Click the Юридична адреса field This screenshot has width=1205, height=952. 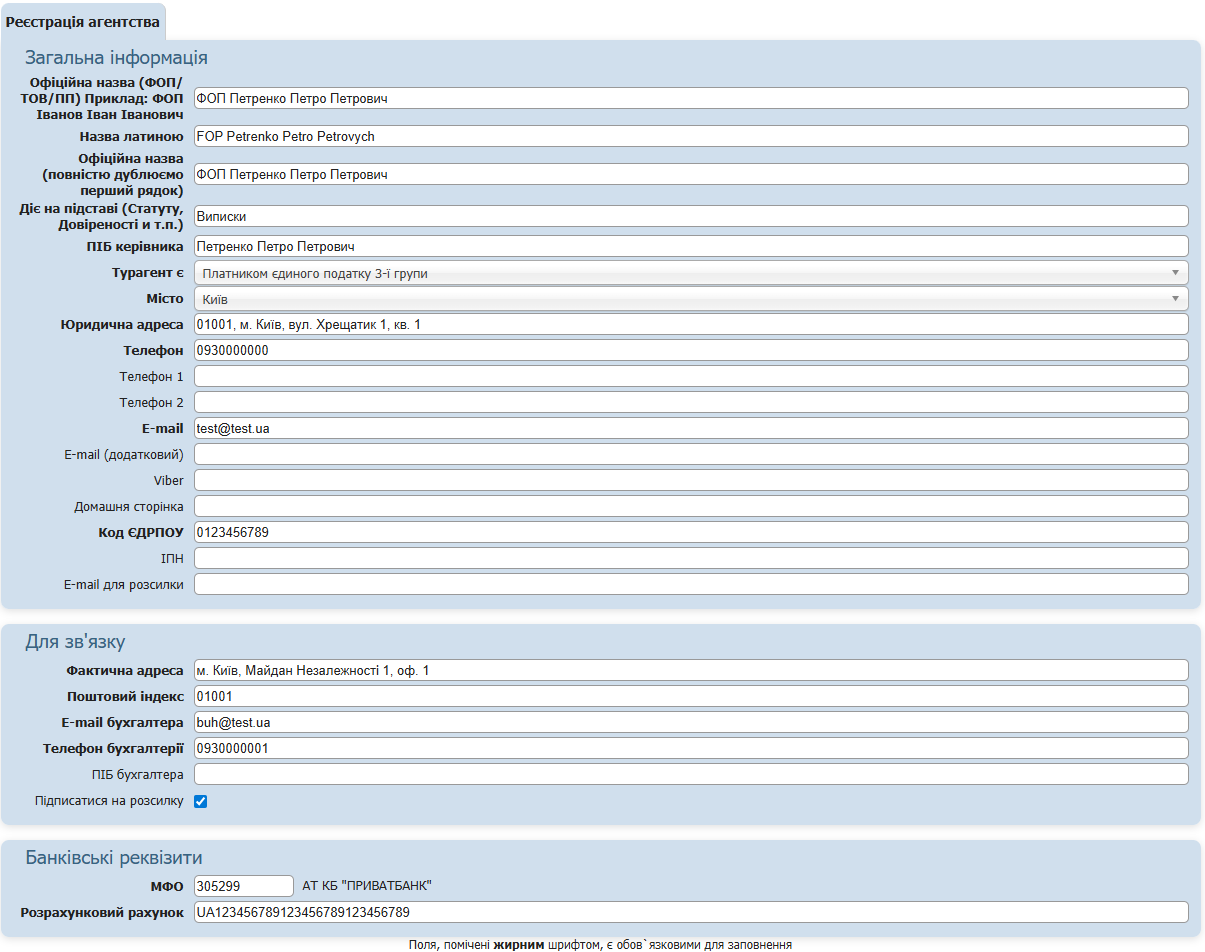click(690, 324)
